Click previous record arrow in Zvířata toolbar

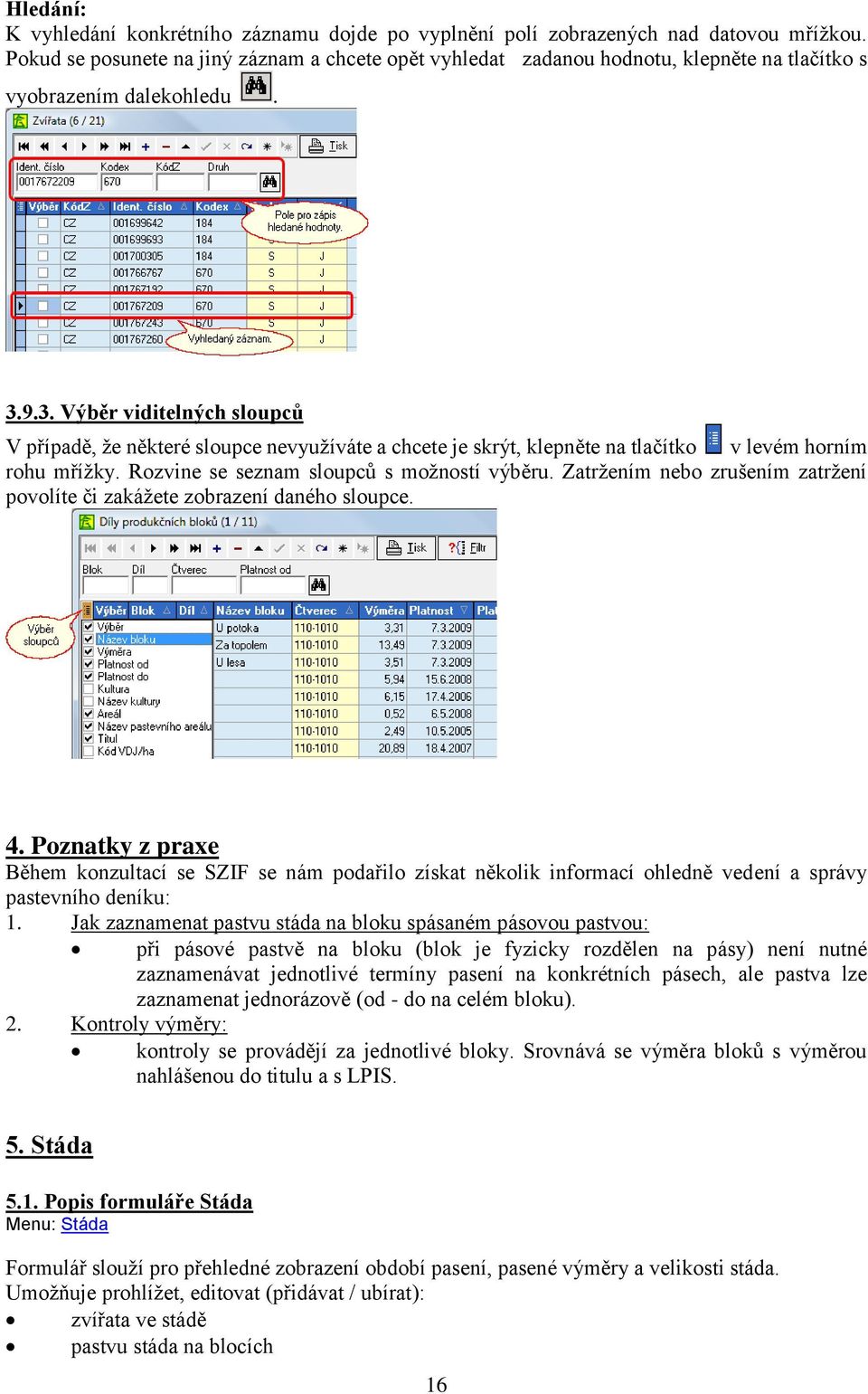click(64, 147)
